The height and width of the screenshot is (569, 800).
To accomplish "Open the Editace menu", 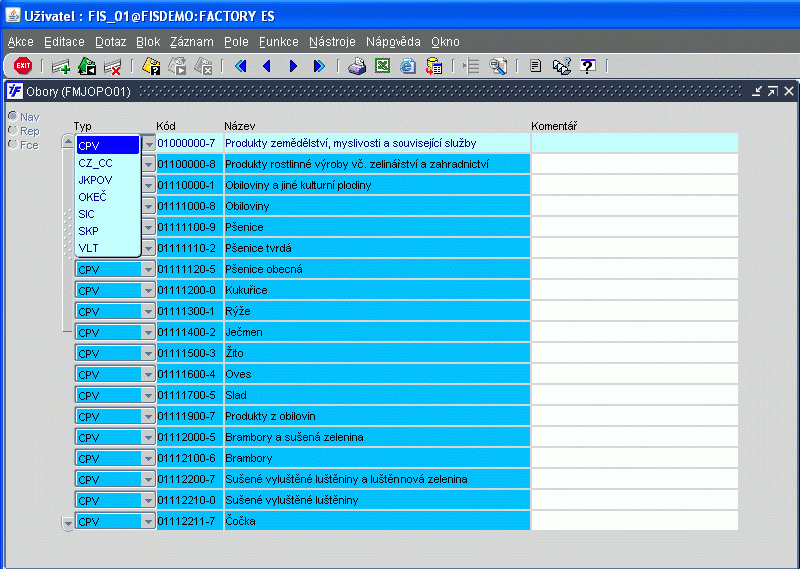I will coord(64,42).
